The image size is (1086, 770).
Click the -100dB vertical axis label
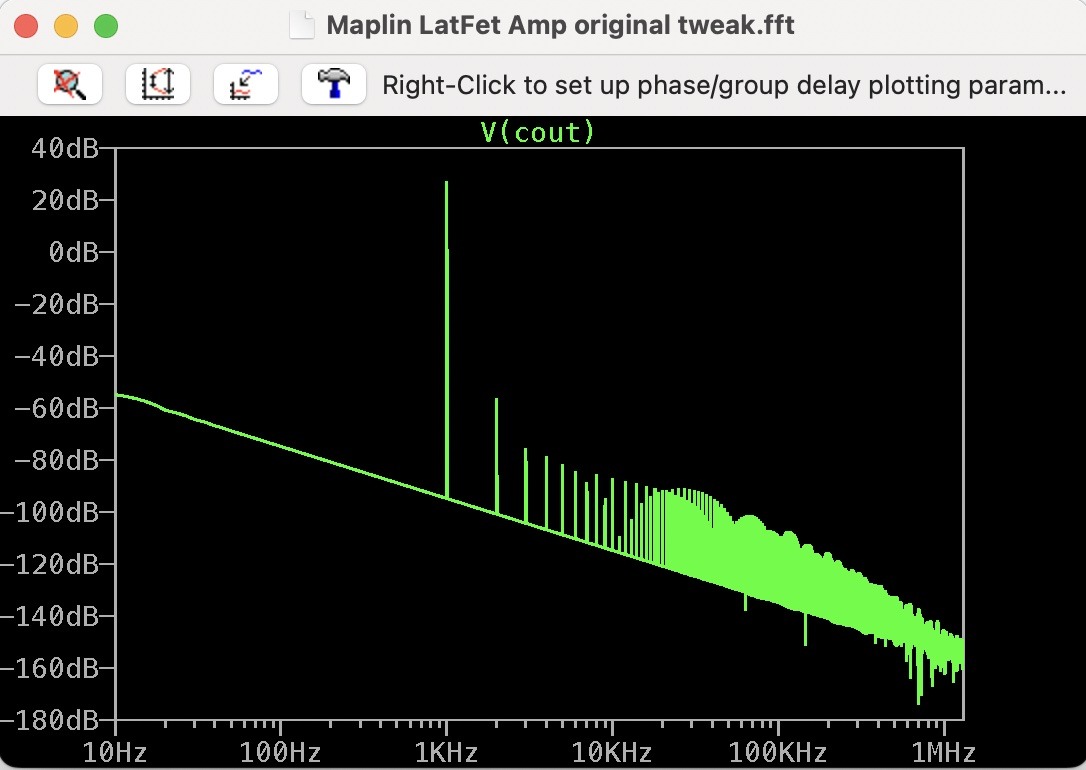pos(50,512)
